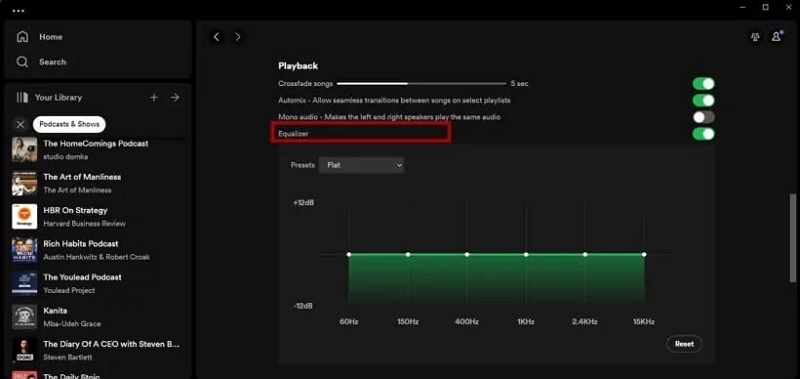Open the Presets dropdown showing Flat
The height and width of the screenshot is (379, 800).
(362, 165)
